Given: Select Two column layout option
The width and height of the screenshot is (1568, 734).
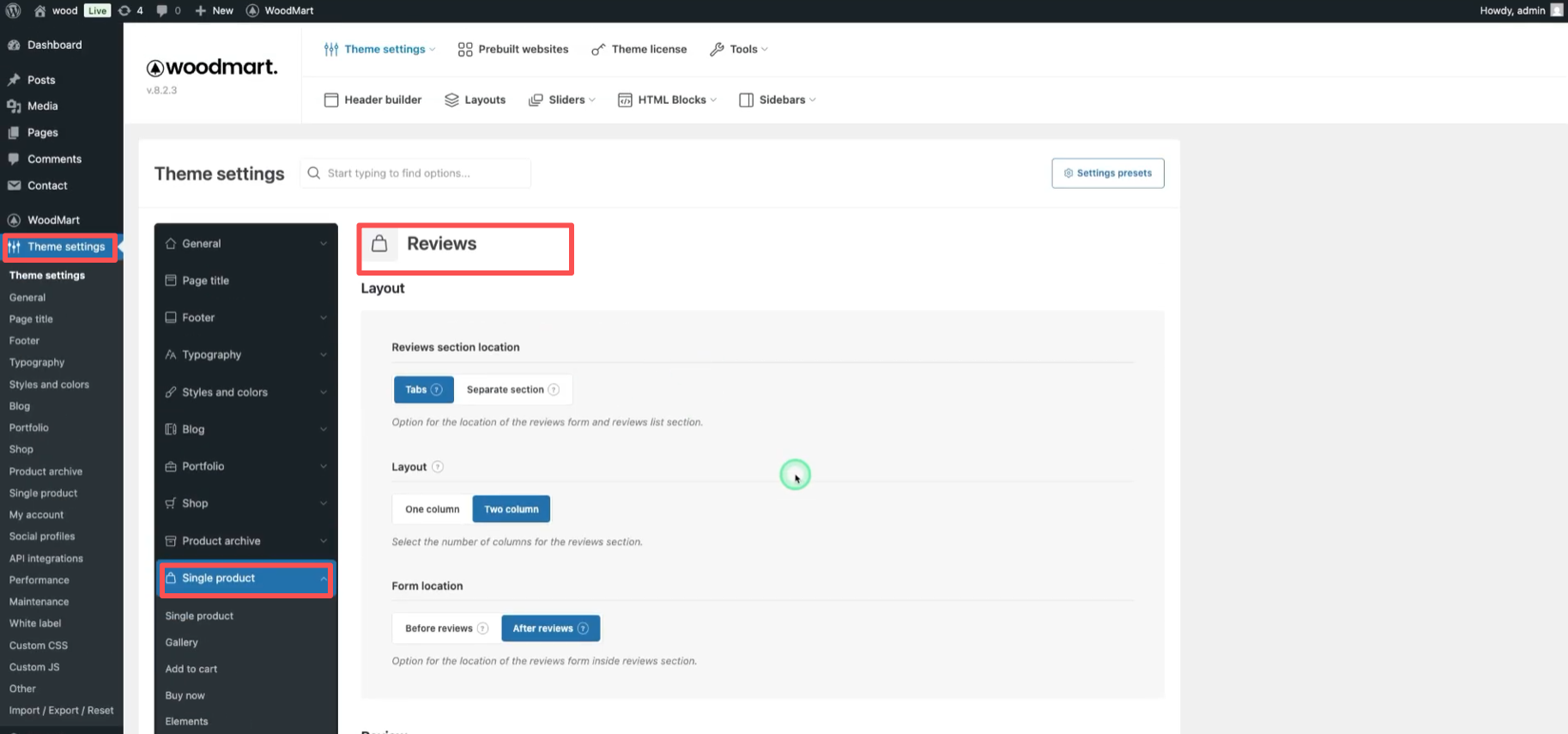Looking at the screenshot, I should (x=511, y=509).
